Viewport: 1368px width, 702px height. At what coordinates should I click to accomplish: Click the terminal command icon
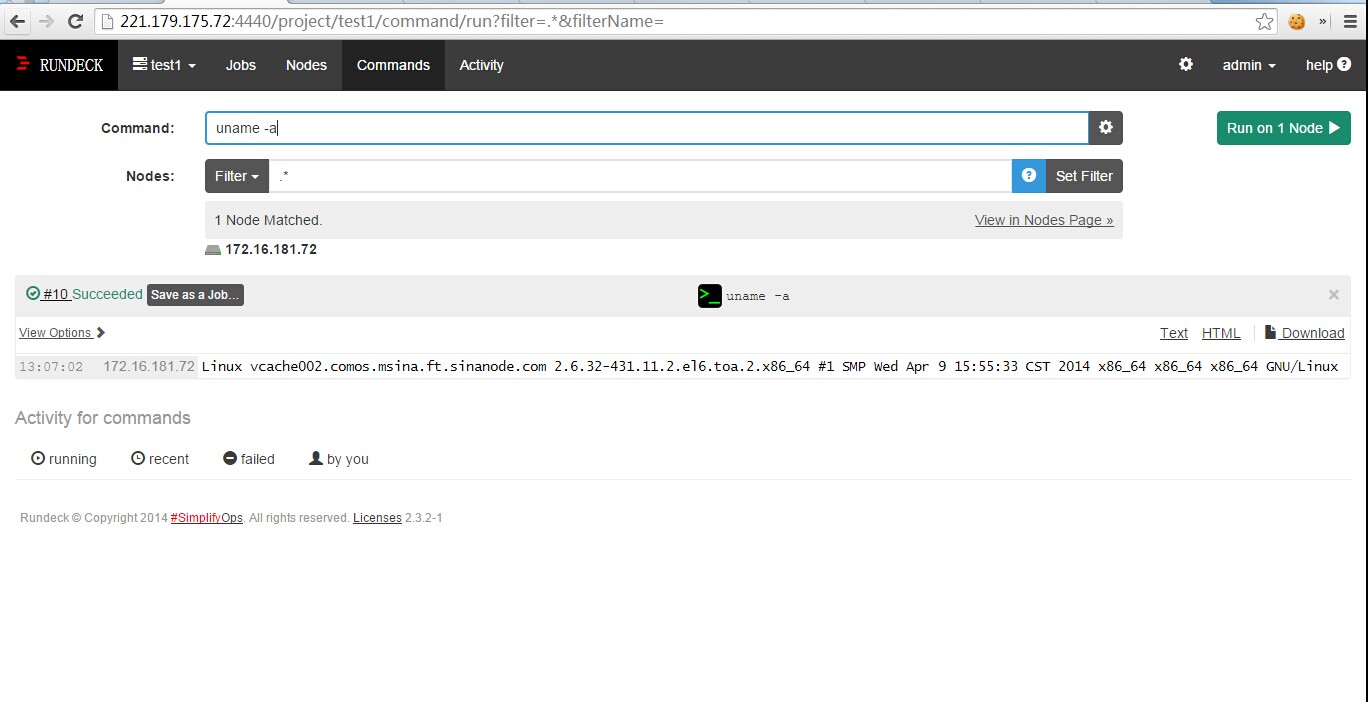pos(710,295)
